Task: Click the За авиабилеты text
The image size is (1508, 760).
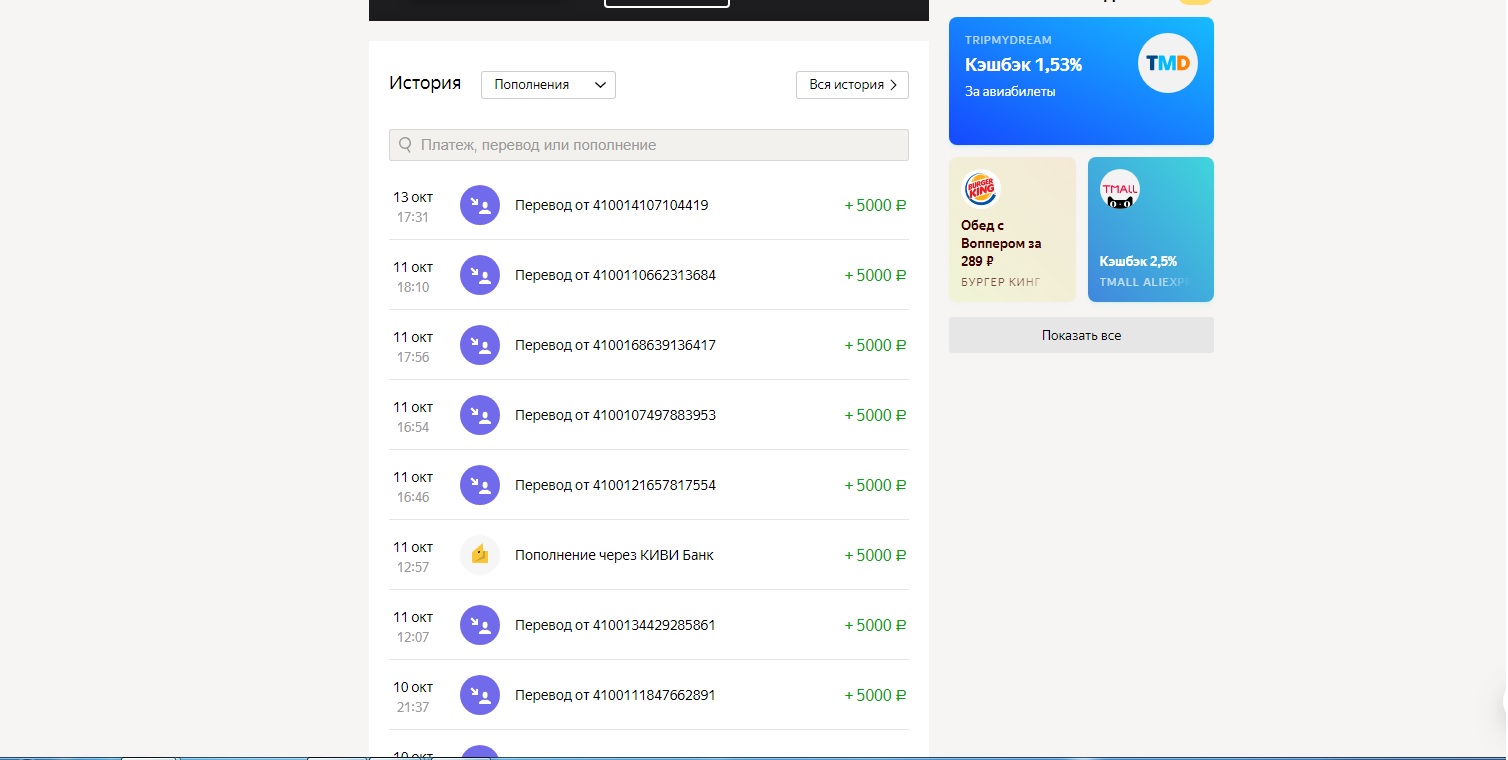Action: coord(1010,92)
